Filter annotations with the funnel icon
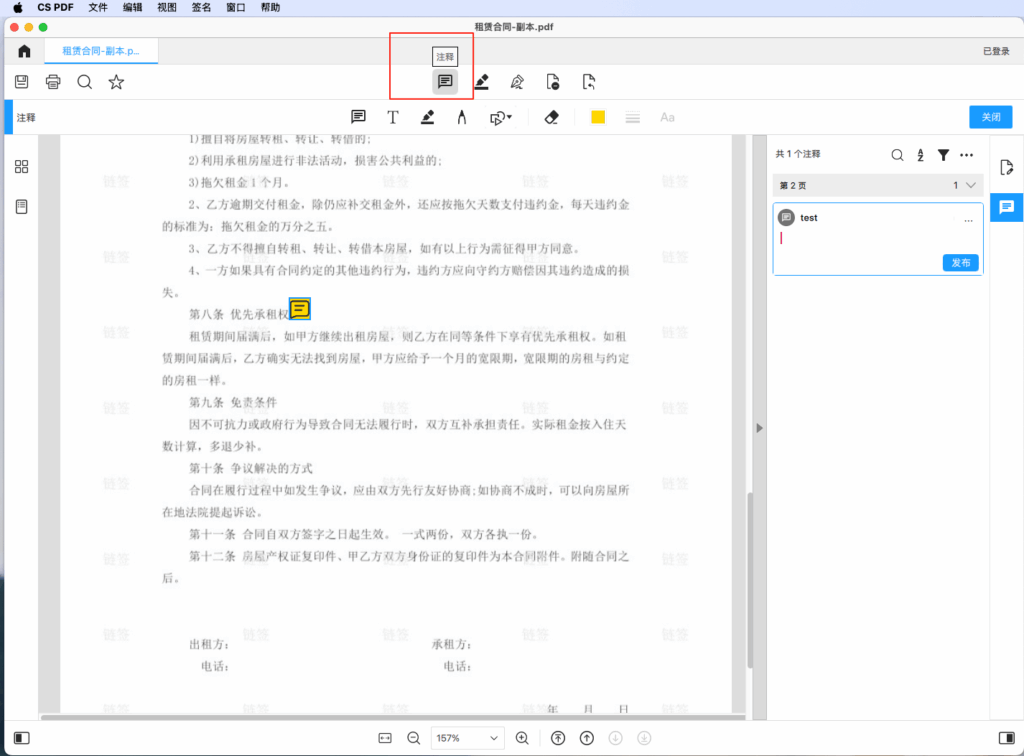The height and width of the screenshot is (756, 1024). click(x=943, y=155)
